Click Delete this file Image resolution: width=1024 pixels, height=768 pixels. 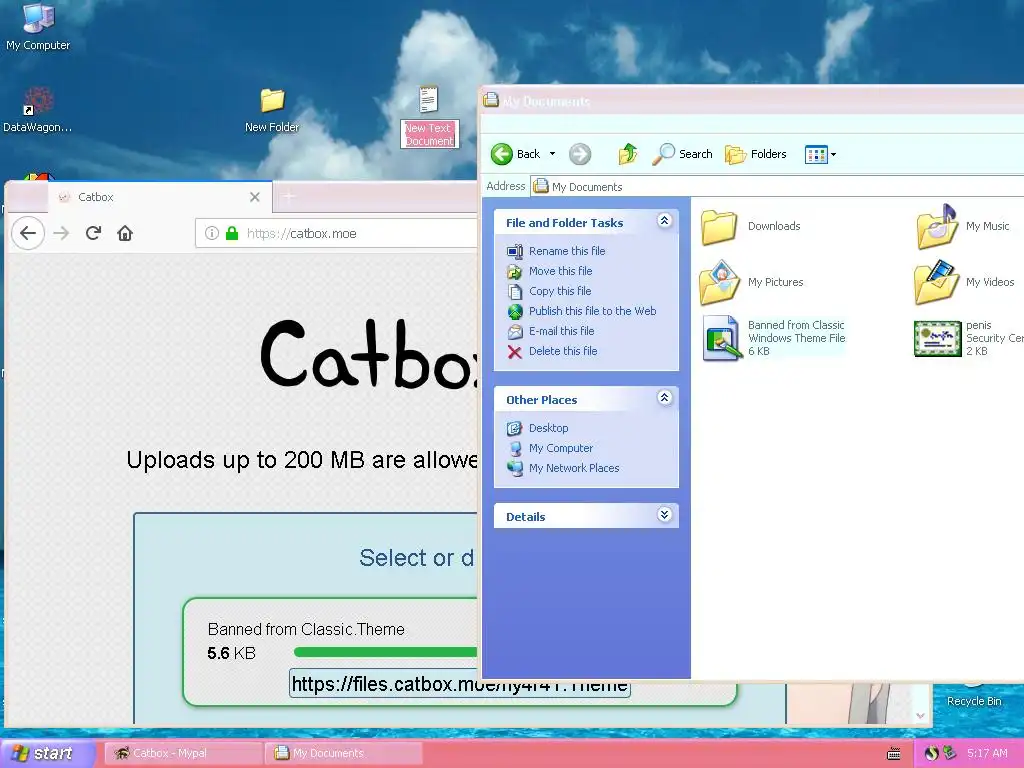click(x=562, y=351)
